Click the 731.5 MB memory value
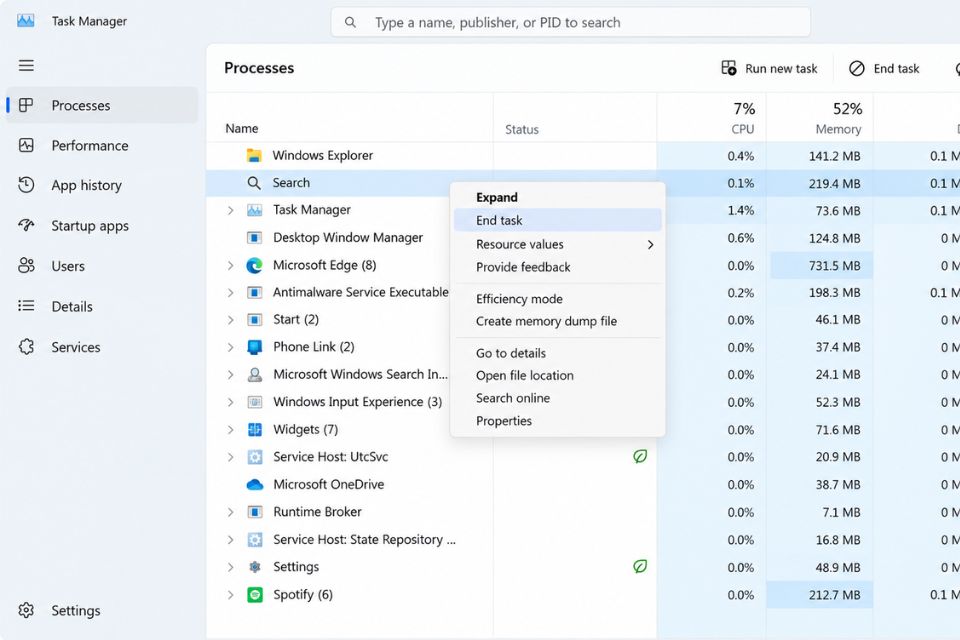This screenshot has height=640, width=960. point(834,266)
